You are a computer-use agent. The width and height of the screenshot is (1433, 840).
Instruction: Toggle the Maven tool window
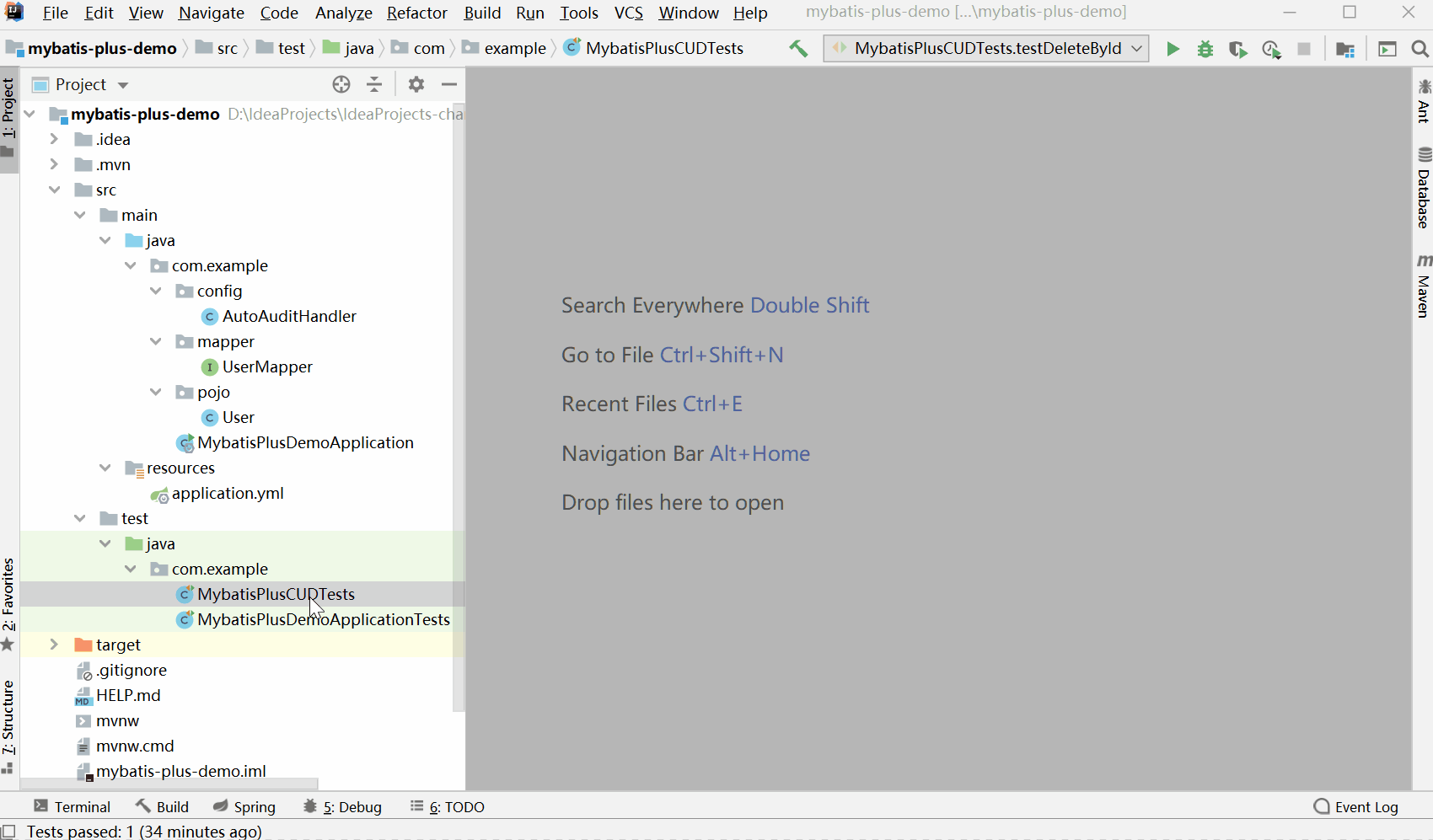pos(1424,286)
